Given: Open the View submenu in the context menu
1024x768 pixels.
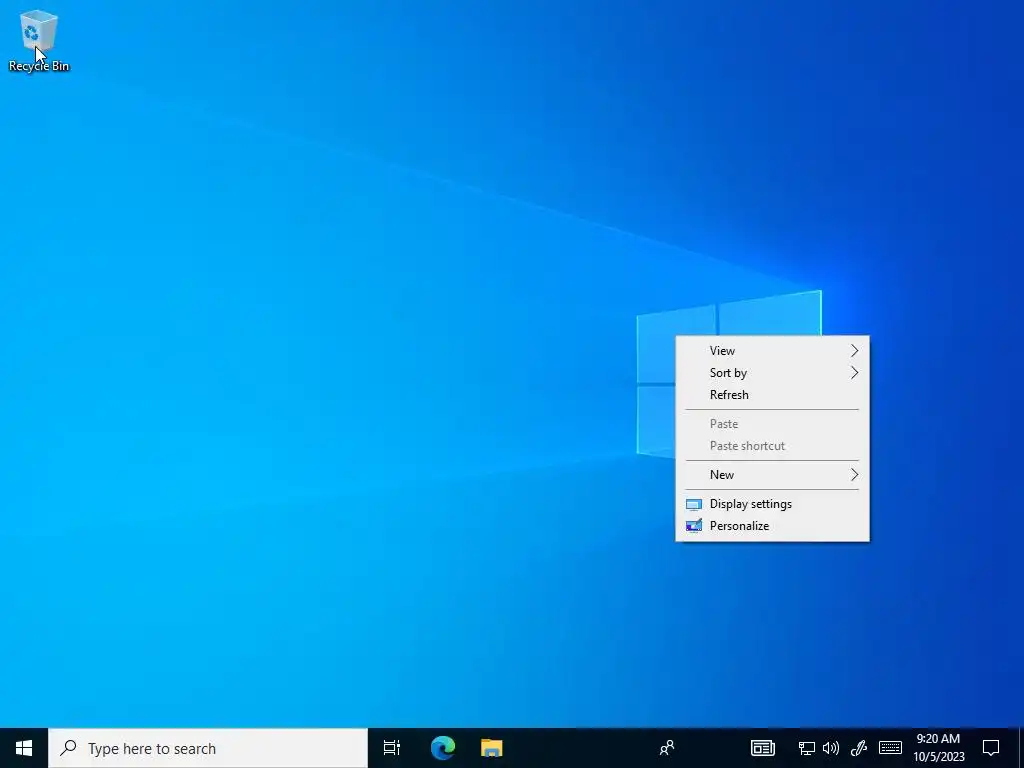Looking at the screenshot, I should pos(772,351).
